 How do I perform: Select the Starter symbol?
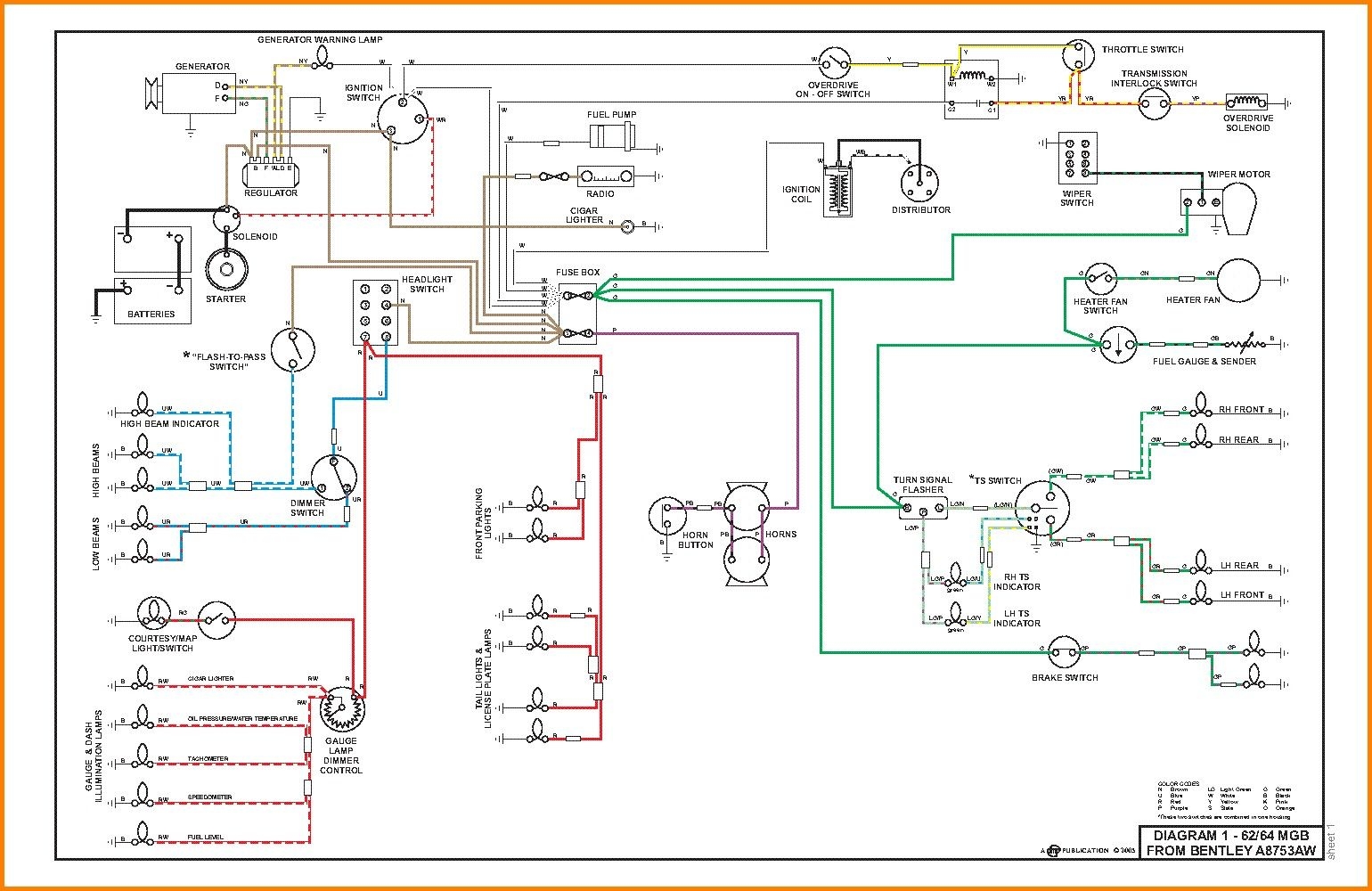pyautogui.click(x=227, y=271)
